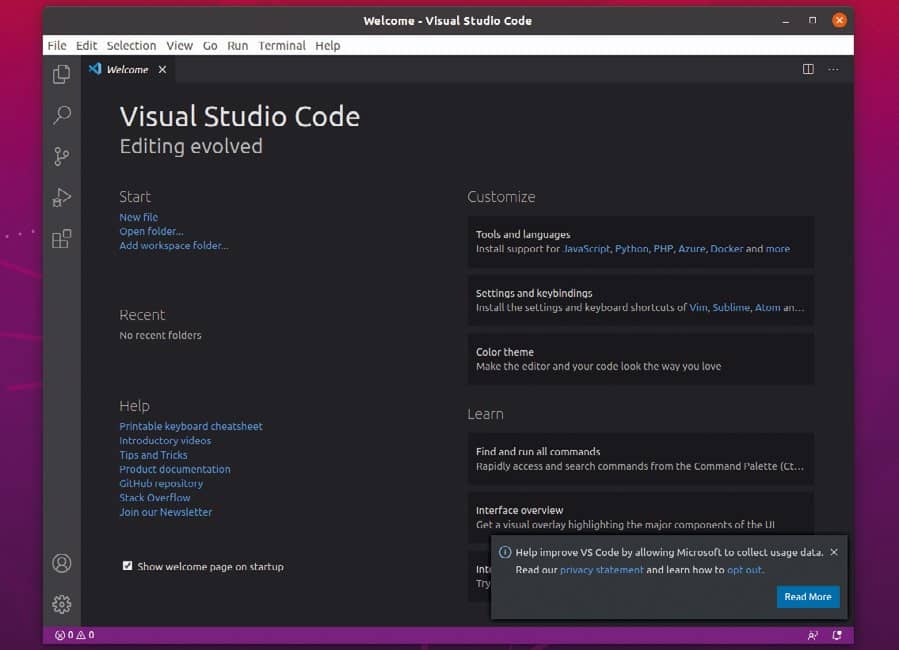Click the split editor icon
This screenshot has height=650, width=899.
808,69
